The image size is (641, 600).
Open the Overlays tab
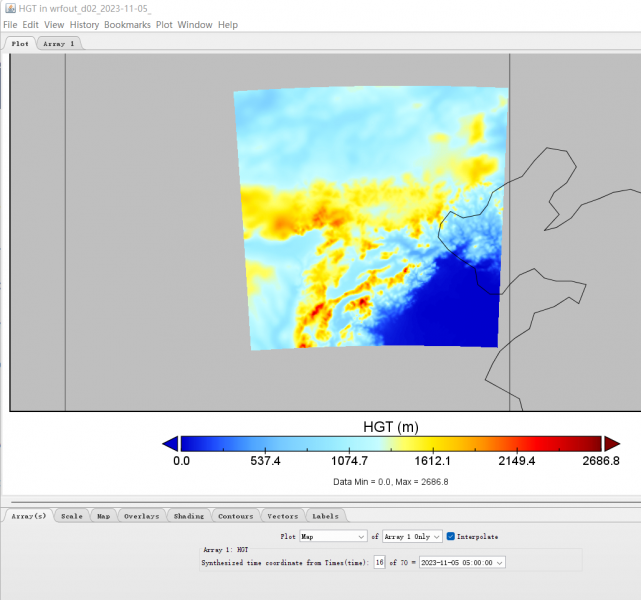tap(141, 516)
